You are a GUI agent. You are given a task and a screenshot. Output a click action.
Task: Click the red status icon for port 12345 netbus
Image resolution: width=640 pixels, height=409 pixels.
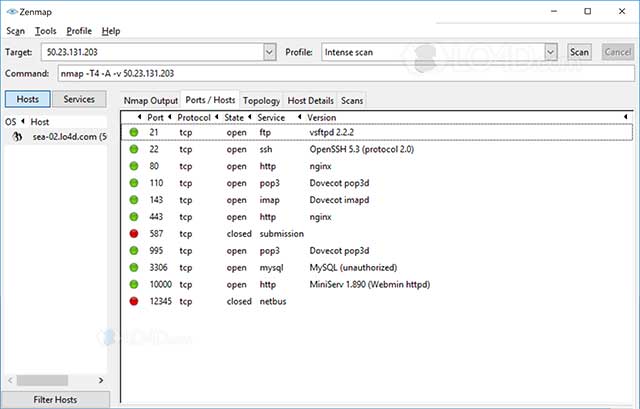click(133, 302)
